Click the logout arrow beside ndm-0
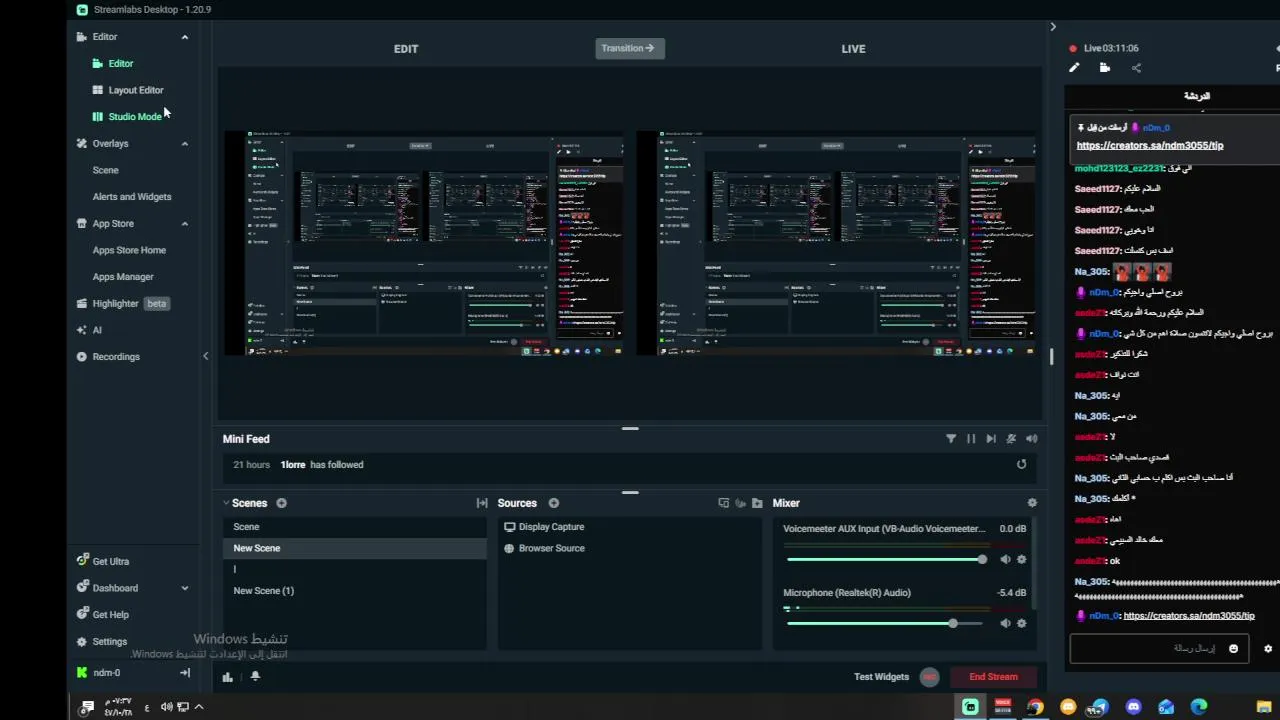The image size is (1280, 720). (x=185, y=673)
